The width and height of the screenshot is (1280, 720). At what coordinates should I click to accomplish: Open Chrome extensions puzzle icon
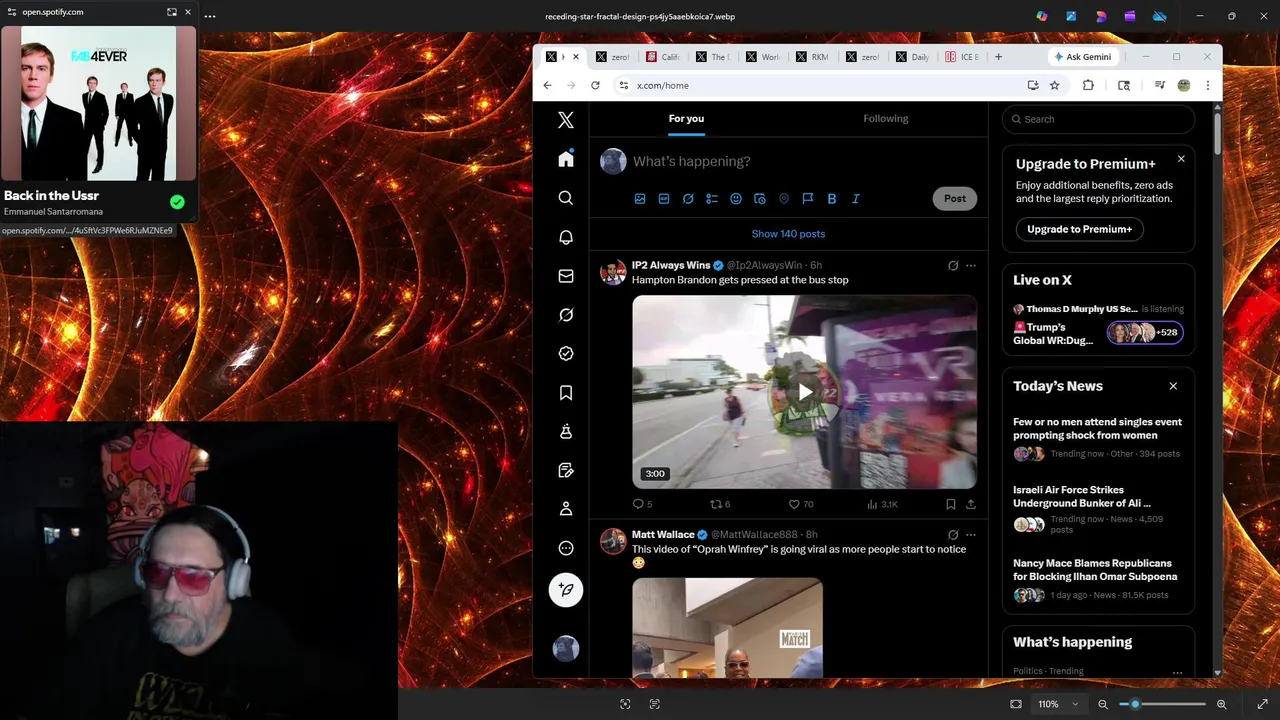(x=1088, y=86)
